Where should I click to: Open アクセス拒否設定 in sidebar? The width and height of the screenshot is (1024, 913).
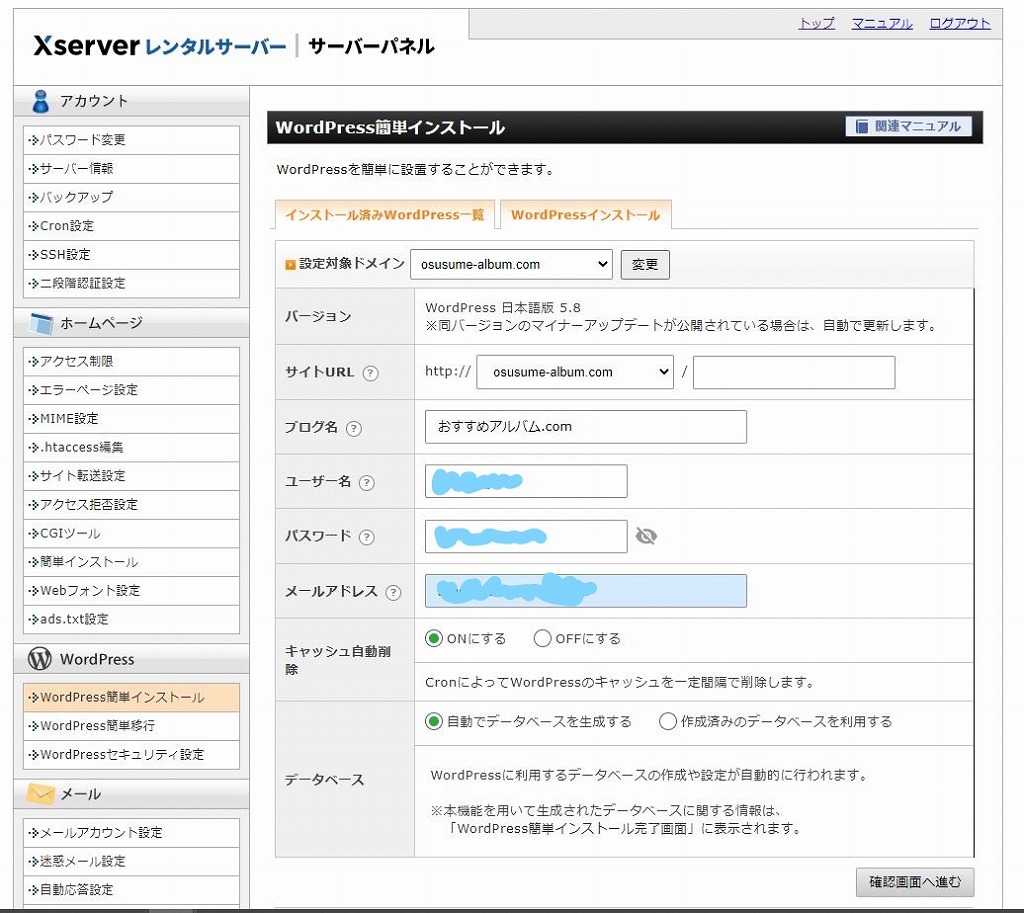131,505
